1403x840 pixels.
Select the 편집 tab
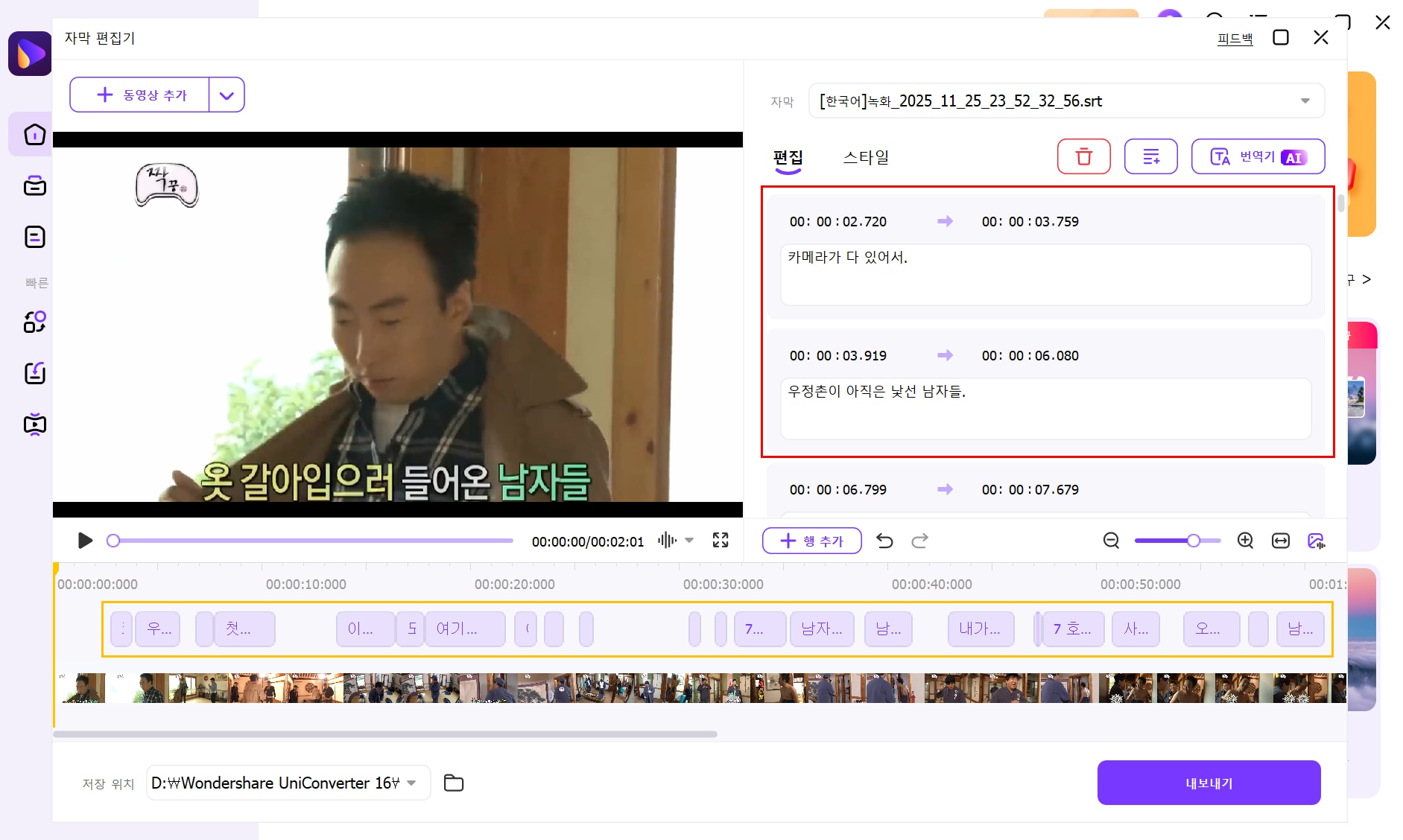click(x=788, y=157)
